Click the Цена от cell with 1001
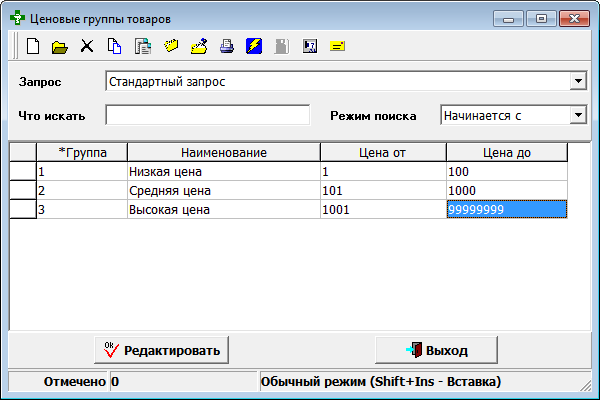The image size is (600, 400). pyautogui.click(x=383, y=209)
